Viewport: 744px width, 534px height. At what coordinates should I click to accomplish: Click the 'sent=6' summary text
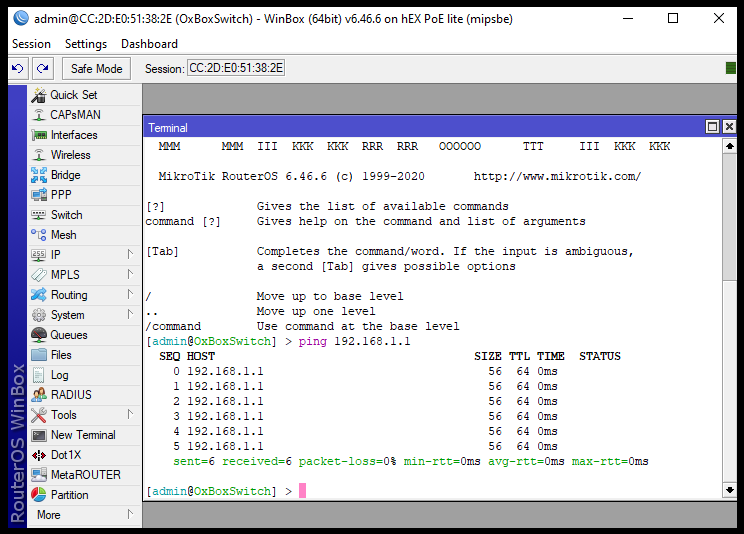pyautogui.click(x=194, y=461)
